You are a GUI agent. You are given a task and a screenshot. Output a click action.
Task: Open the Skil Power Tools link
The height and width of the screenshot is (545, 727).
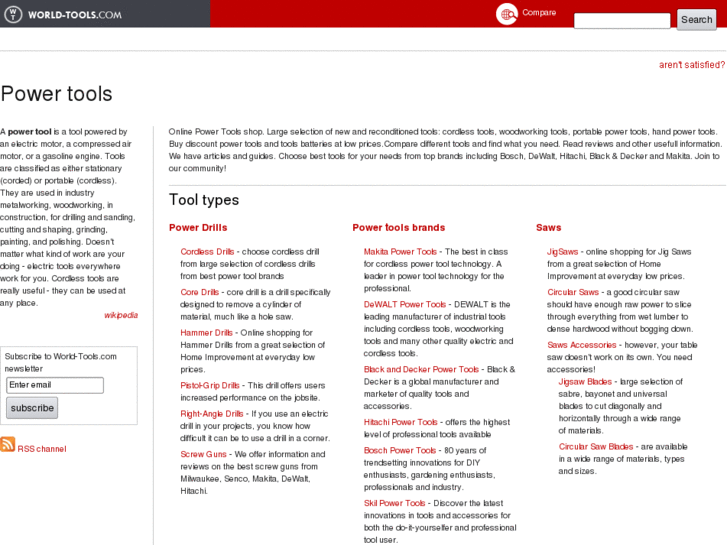click(x=395, y=503)
